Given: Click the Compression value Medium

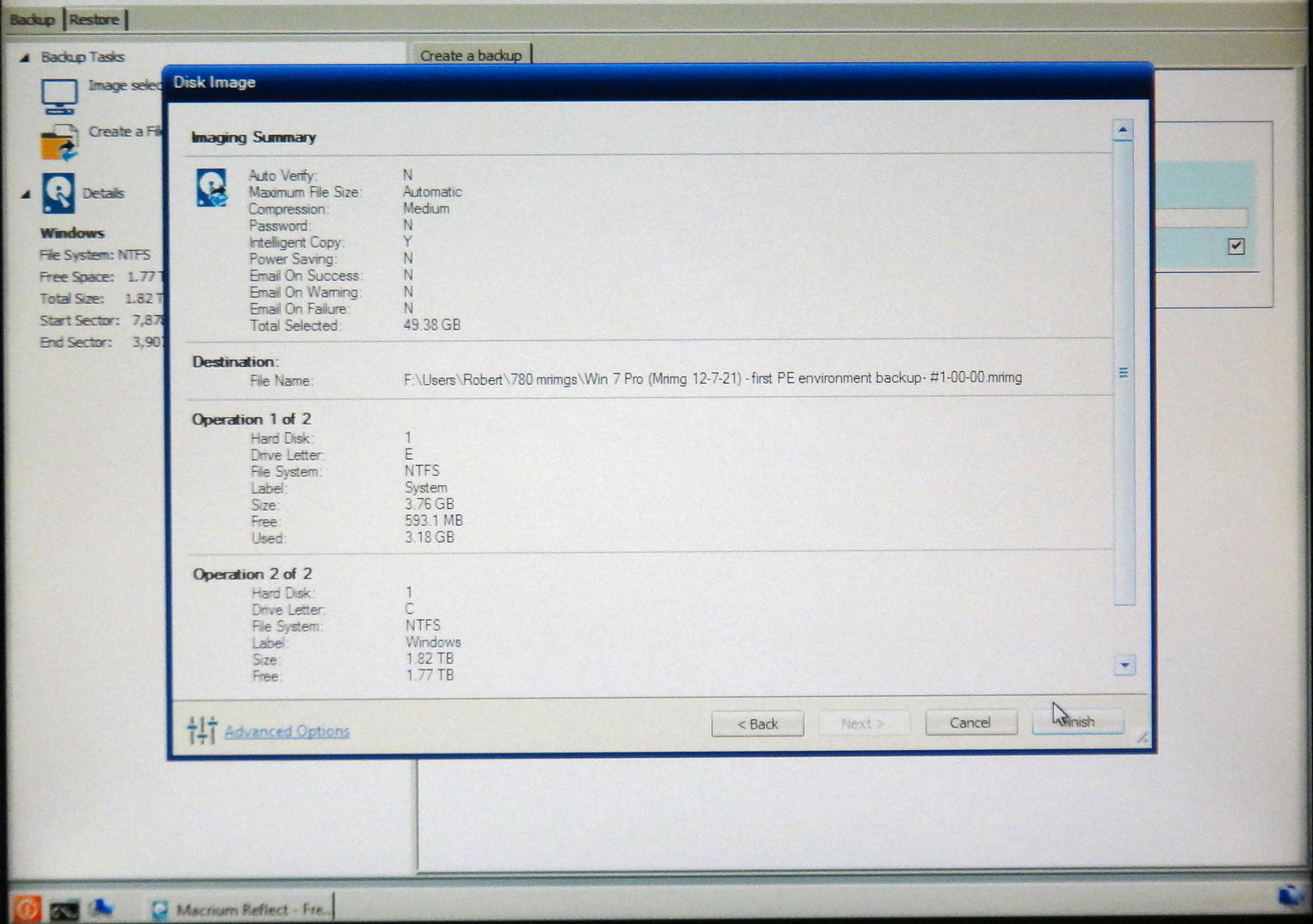Looking at the screenshot, I should pos(426,208).
